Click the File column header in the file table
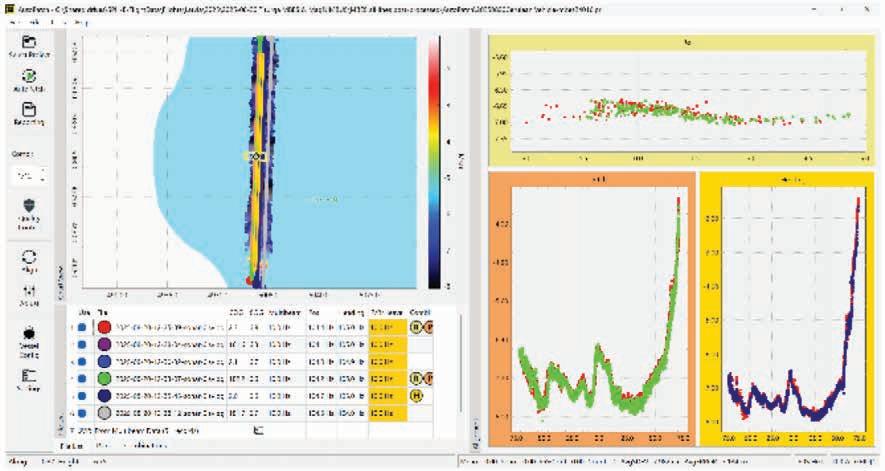 [x=102, y=312]
